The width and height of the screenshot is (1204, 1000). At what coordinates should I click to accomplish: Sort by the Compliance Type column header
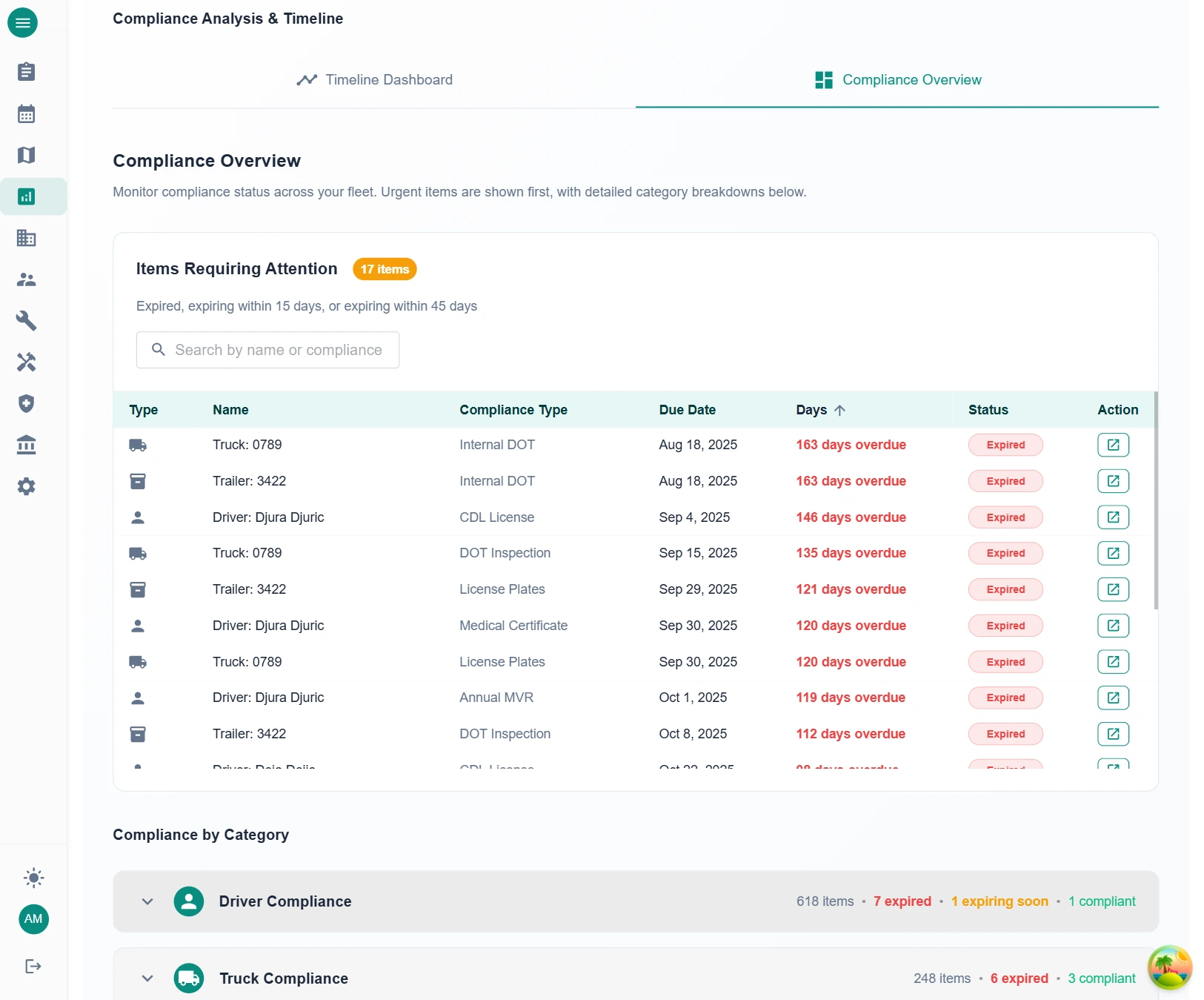tap(513, 410)
